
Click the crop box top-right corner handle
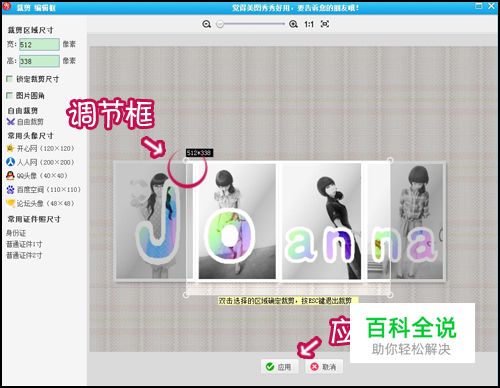coord(390,161)
